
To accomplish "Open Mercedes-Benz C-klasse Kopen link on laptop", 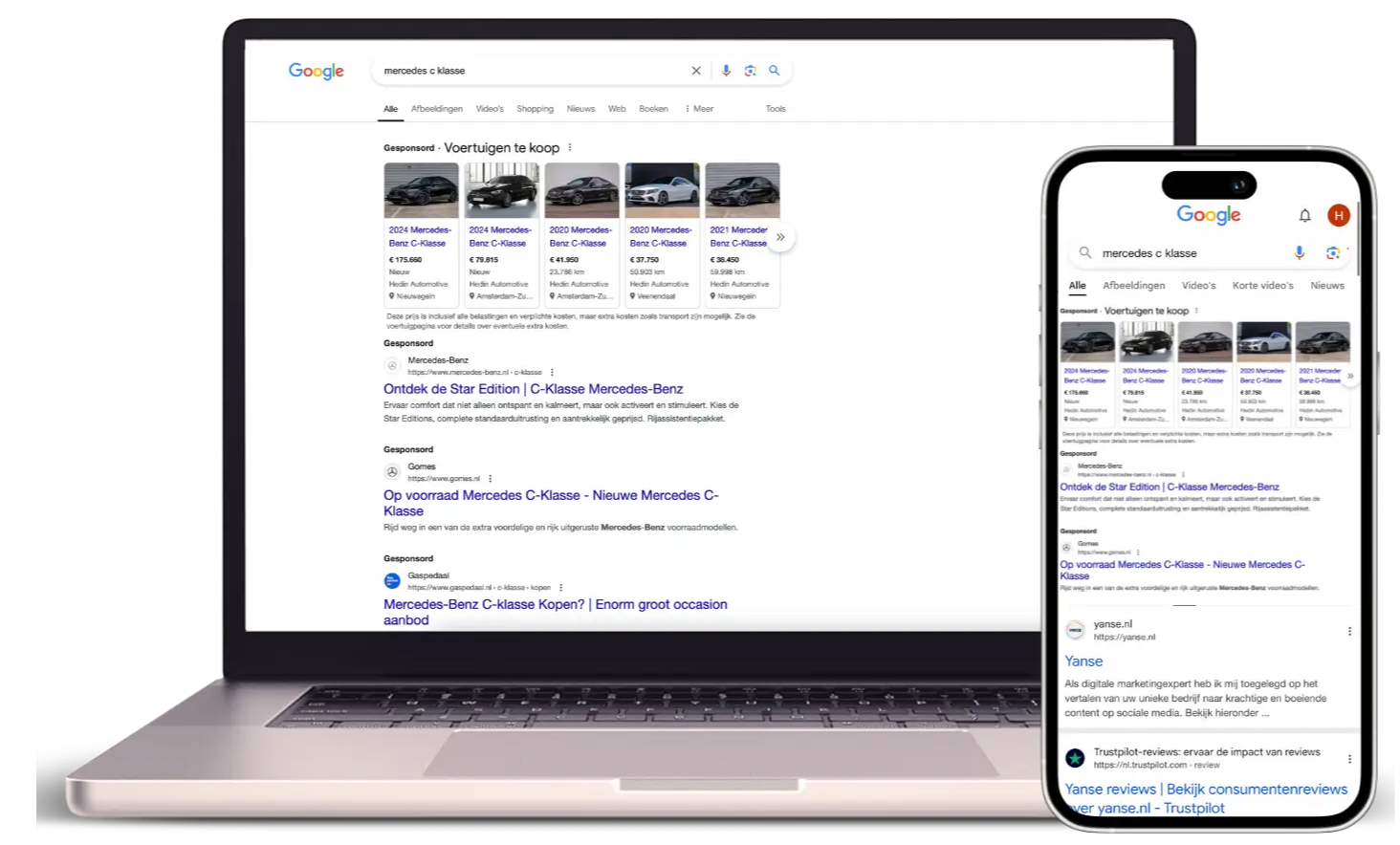I will pos(556,612).
